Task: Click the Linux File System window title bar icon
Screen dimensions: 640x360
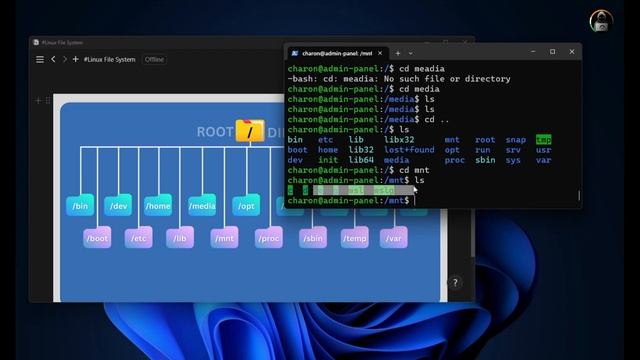Action: pyautogui.click(x=36, y=42)
